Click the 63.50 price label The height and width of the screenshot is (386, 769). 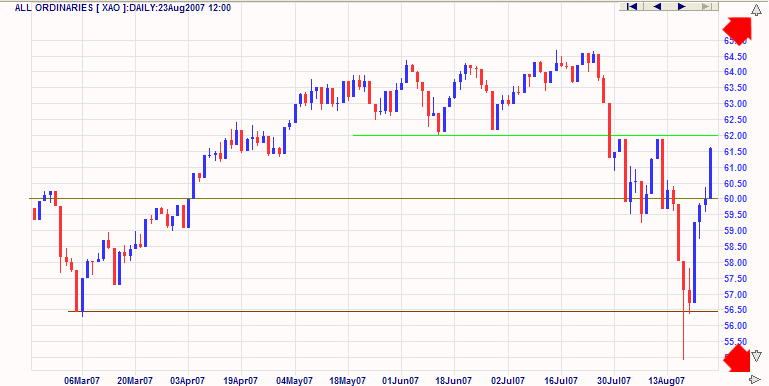click(735, 88)
